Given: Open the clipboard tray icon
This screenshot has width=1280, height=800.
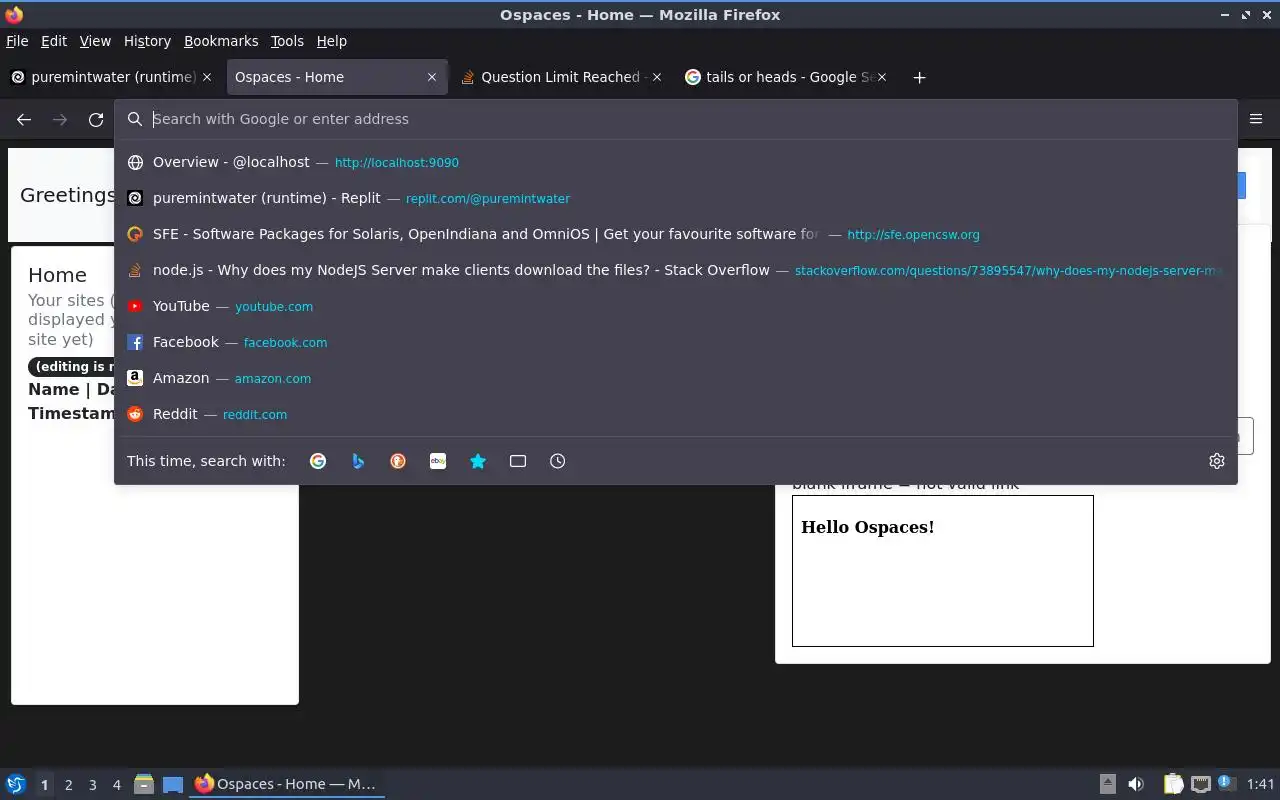Looking at the screenshot, I should (1173, 784).
